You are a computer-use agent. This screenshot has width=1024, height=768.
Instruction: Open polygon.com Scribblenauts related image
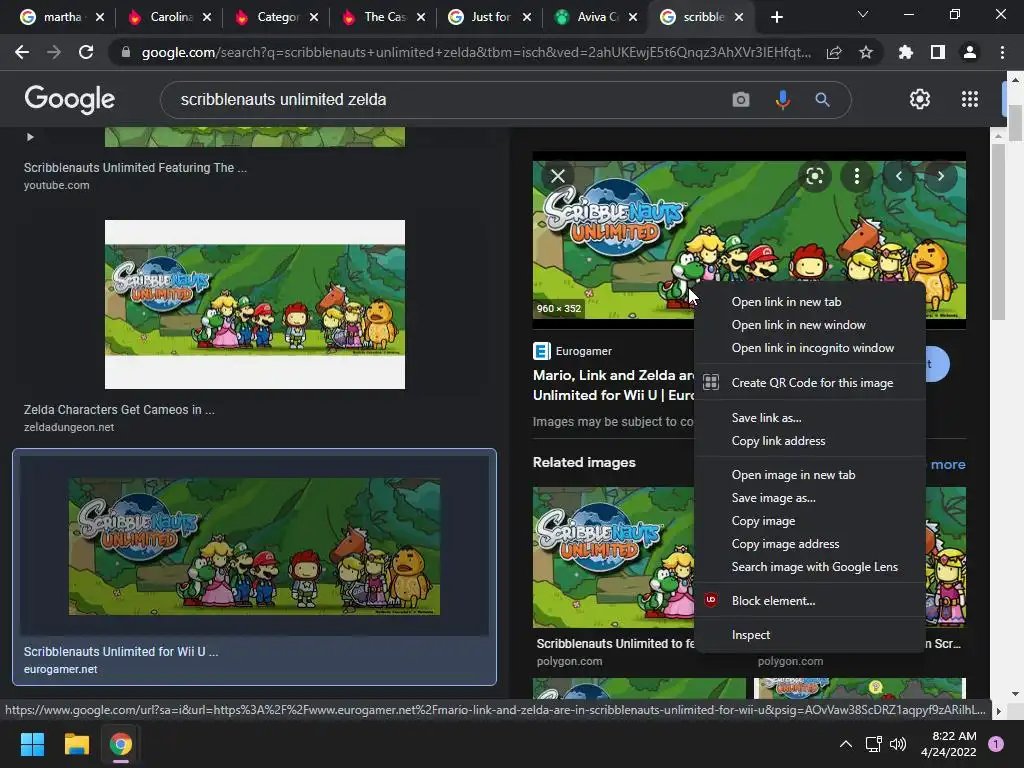coord(613,557)
